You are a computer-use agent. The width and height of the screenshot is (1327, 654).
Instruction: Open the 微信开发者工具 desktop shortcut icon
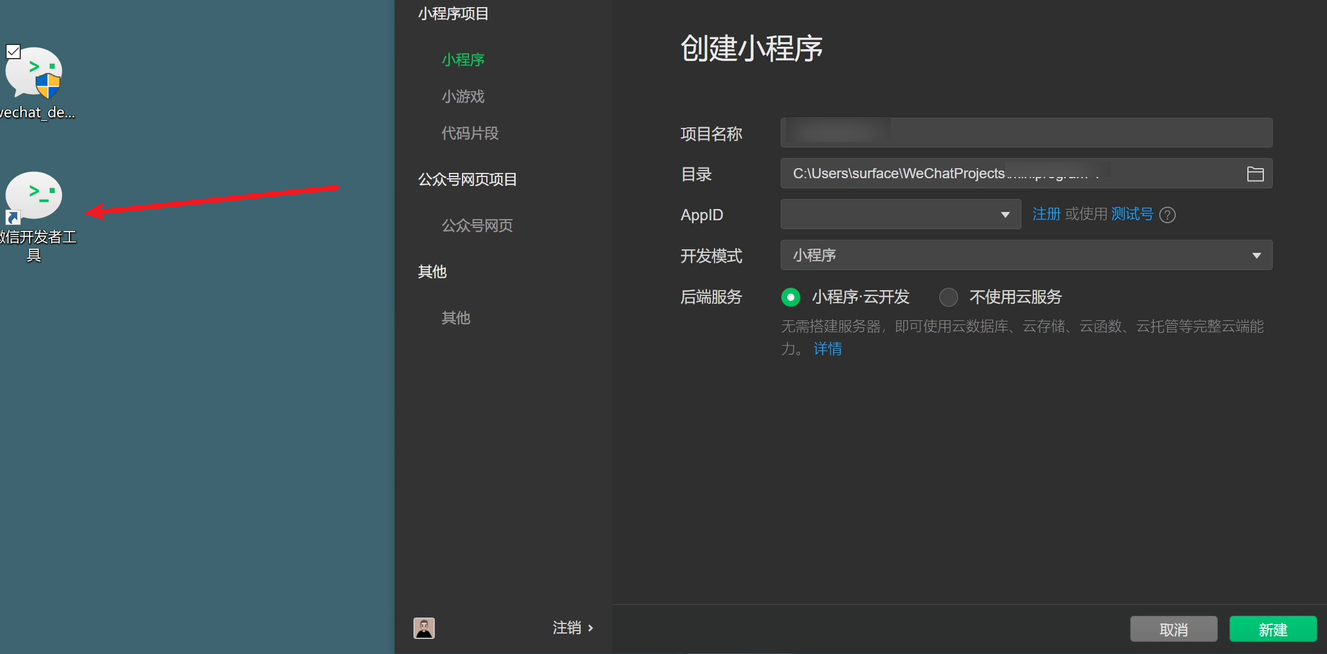pos(34,196)
